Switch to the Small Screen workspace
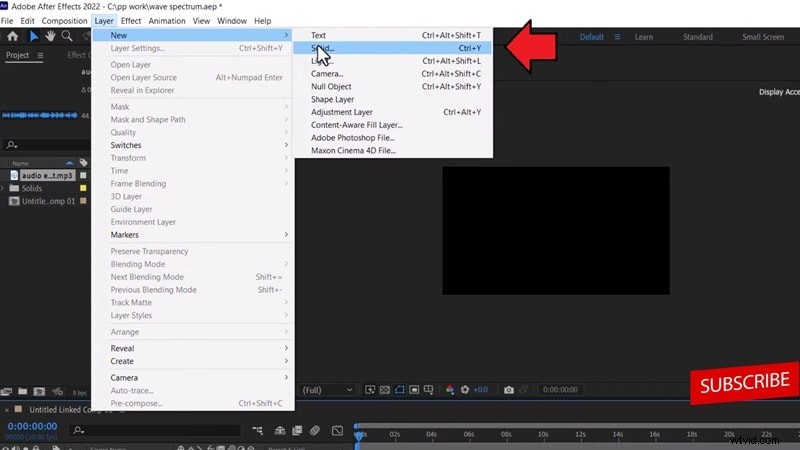800x450 pixels. tap(763, 37)
